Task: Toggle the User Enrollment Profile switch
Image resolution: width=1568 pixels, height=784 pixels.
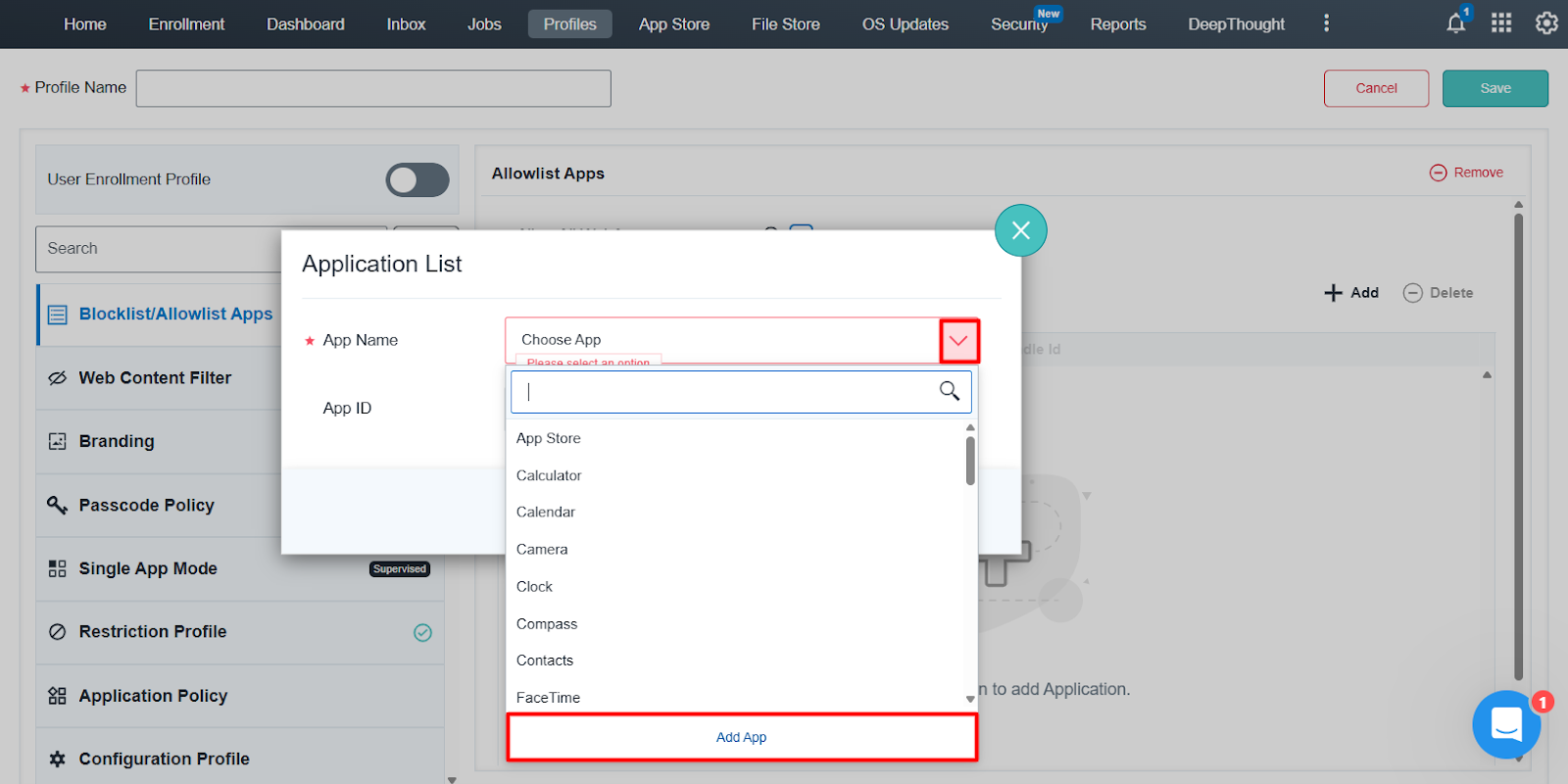Action: [417, 179]
